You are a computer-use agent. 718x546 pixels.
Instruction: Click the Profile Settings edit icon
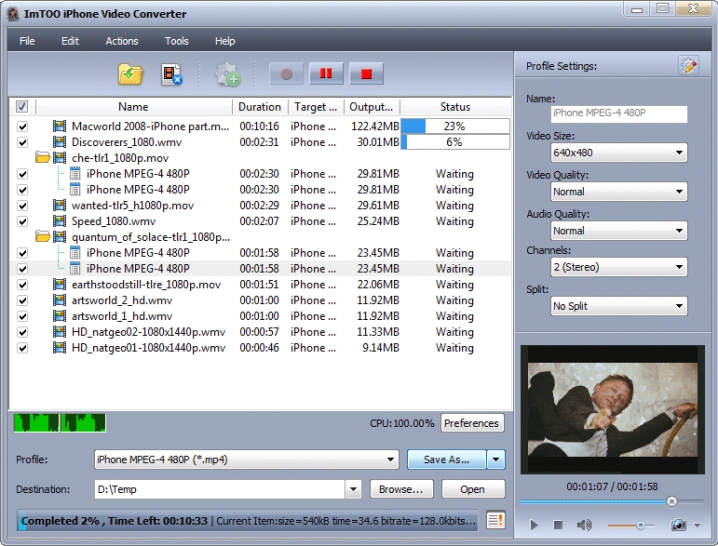pyautogui.click(x=688, y=66)
